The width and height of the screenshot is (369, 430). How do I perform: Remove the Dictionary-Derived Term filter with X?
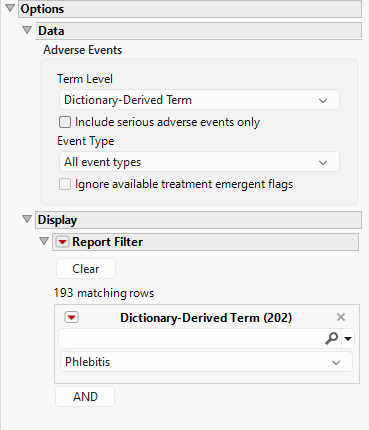click(341, 317)
